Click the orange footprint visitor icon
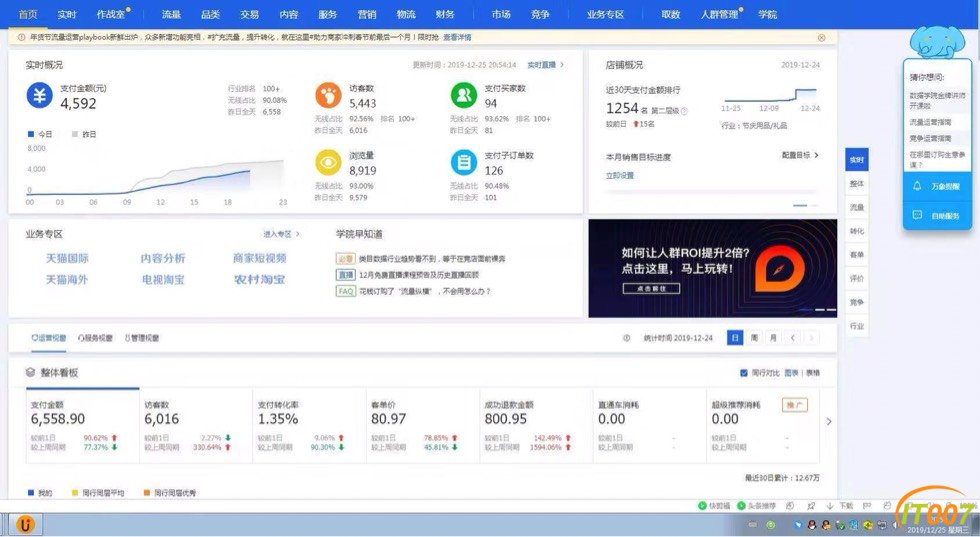This screenshot has height=537, width=980. coord(328,96)
